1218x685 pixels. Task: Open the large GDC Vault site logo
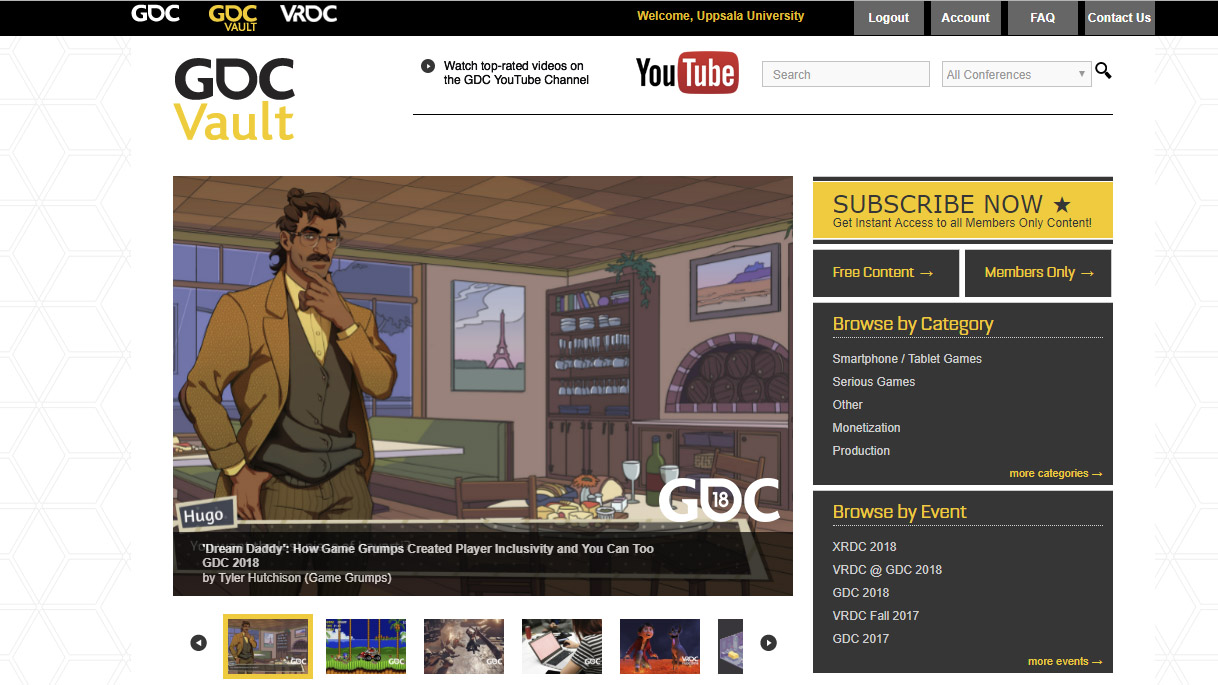(235, 99)
